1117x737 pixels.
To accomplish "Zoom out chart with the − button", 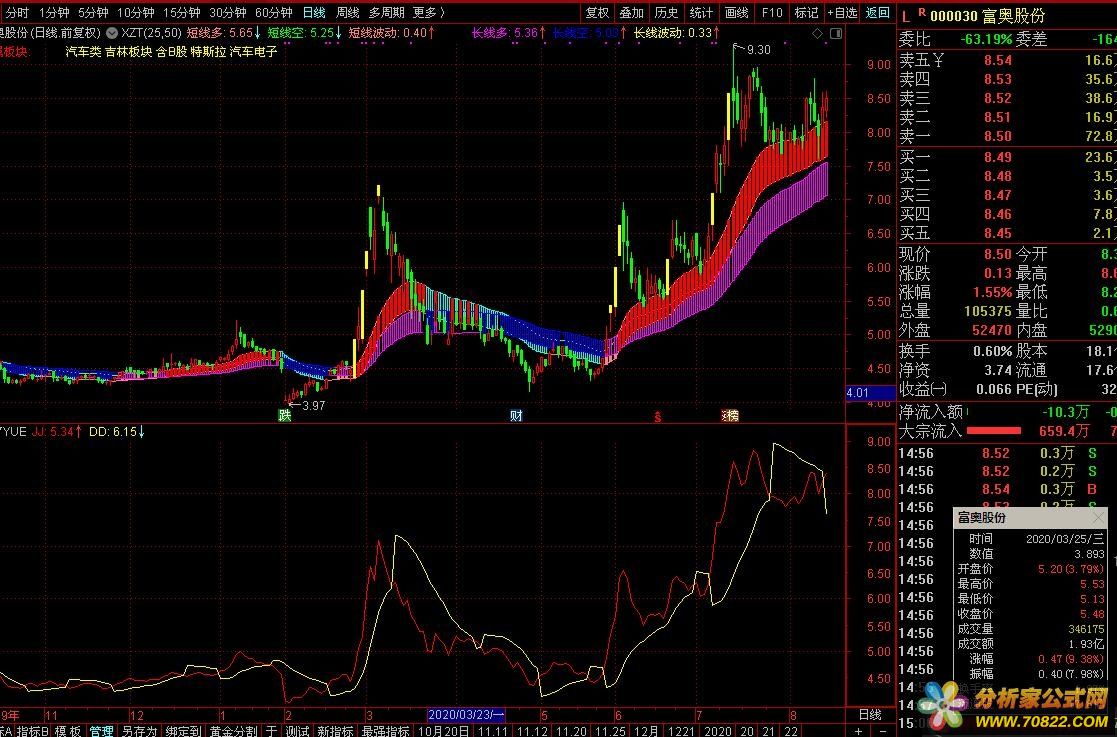I will pos(883,731).
